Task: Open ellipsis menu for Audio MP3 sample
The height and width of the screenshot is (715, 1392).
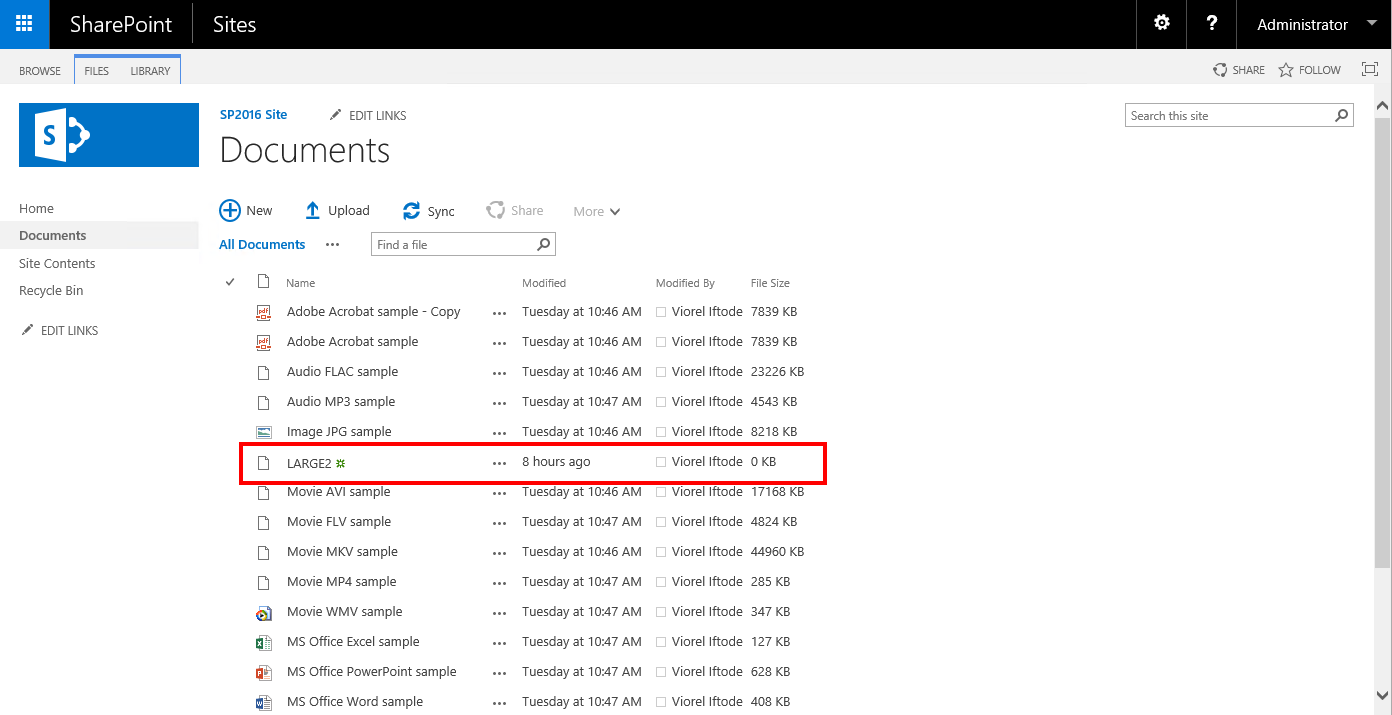Action: (500, 403)
